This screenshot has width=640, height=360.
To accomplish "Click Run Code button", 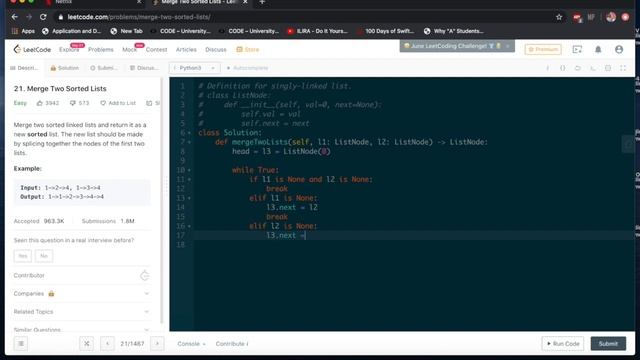I will 563,344.
